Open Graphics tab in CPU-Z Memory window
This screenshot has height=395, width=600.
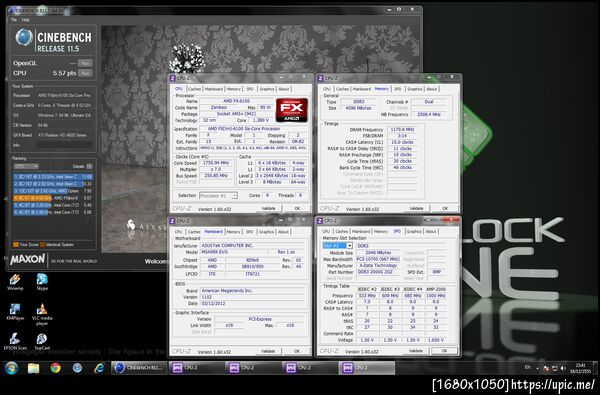tap(414, 89)
